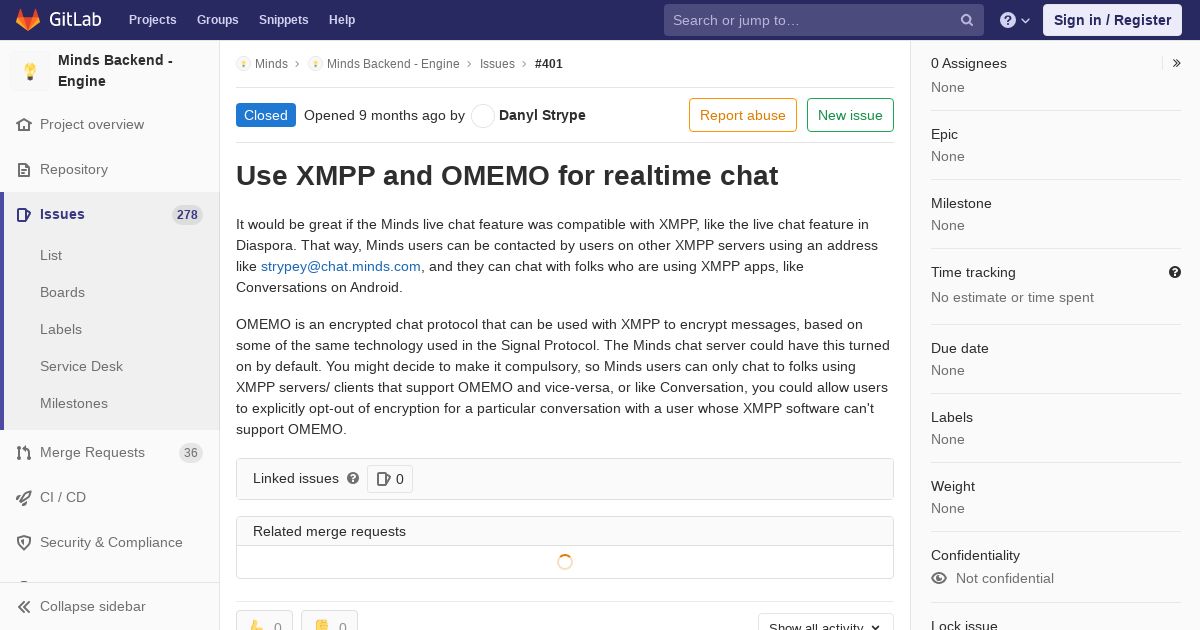Click the Issues count badge 278
This screenshot has width=1200, height=630.
coord(187,215)
